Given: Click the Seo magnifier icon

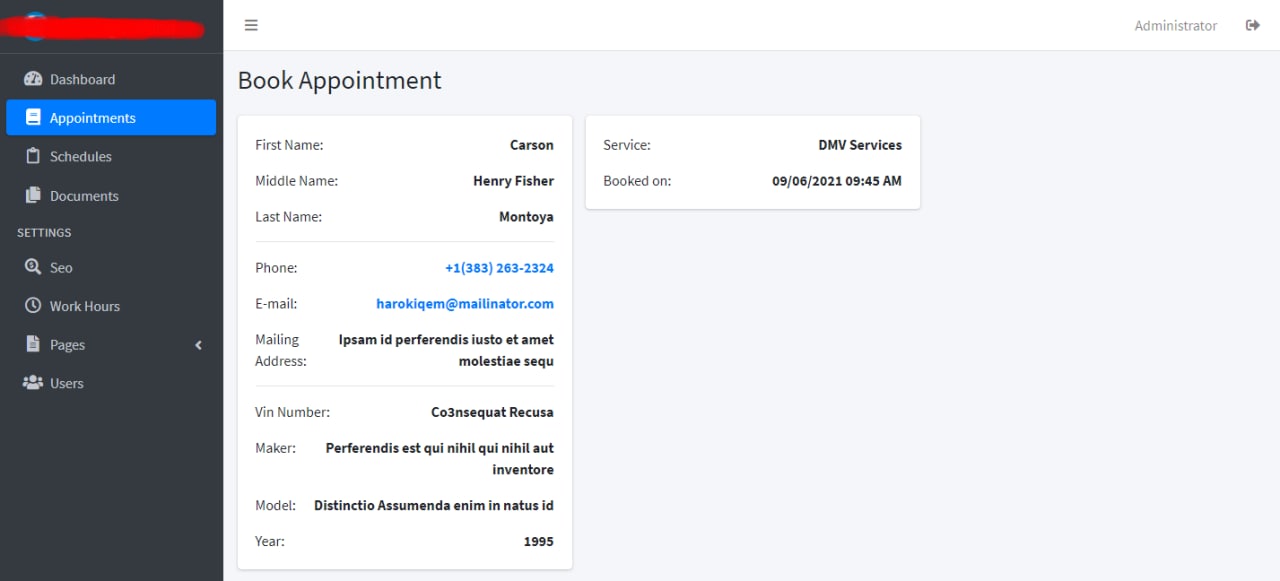Looking at the screenshot, I should pos(33,267).
